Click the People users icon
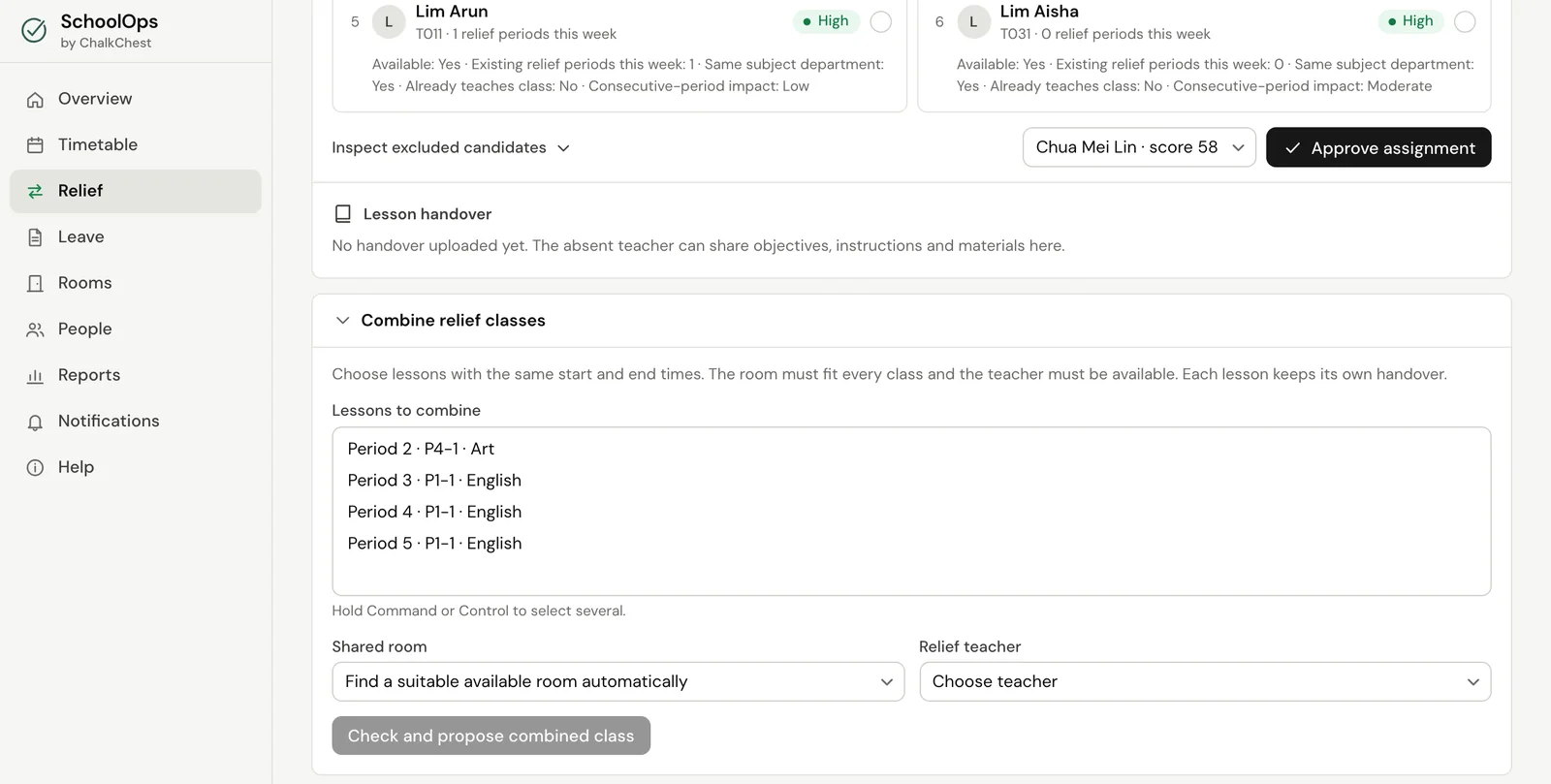 (35, 329)
